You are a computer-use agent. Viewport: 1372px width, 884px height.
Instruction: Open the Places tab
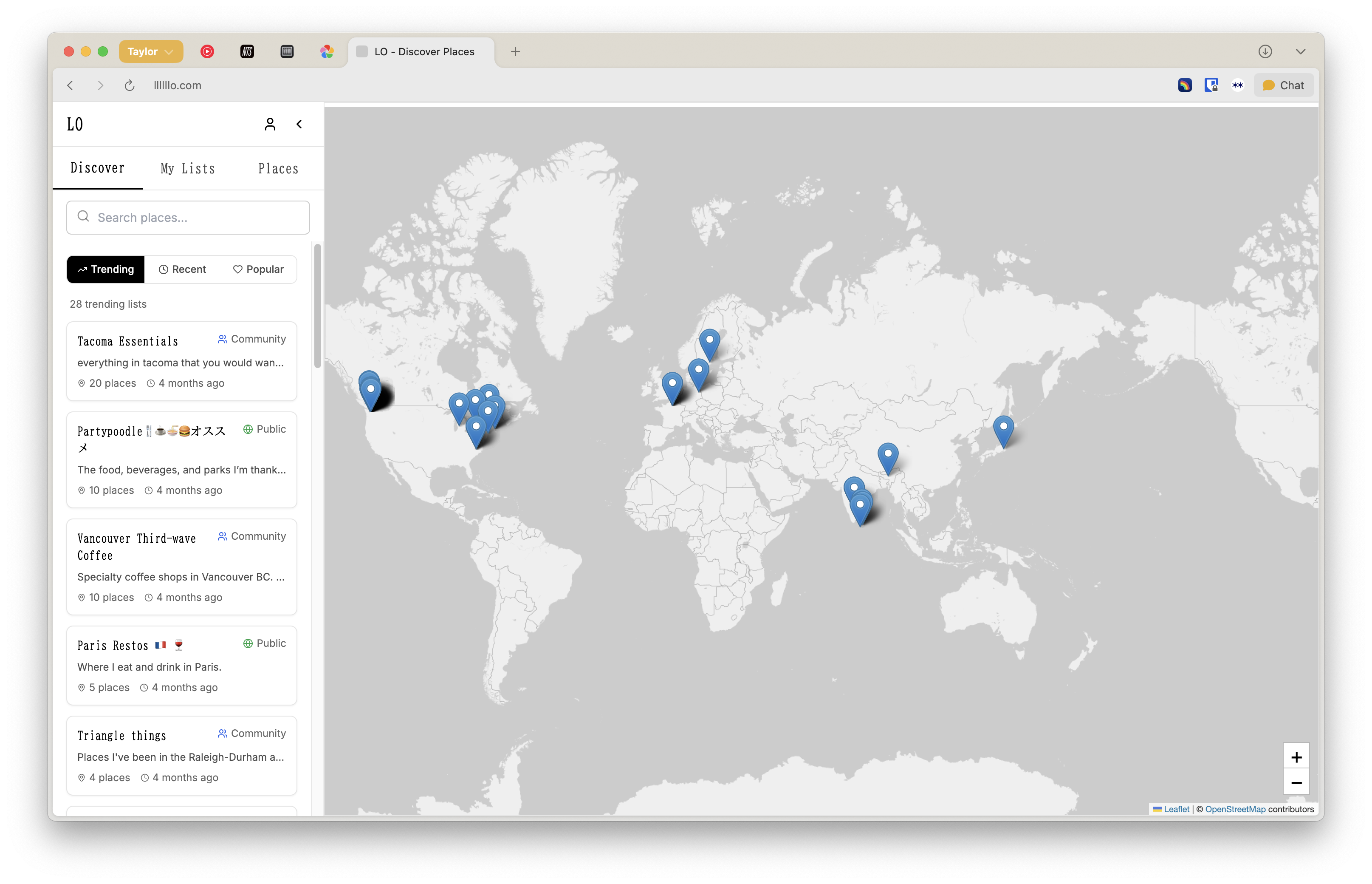point(278,168)
